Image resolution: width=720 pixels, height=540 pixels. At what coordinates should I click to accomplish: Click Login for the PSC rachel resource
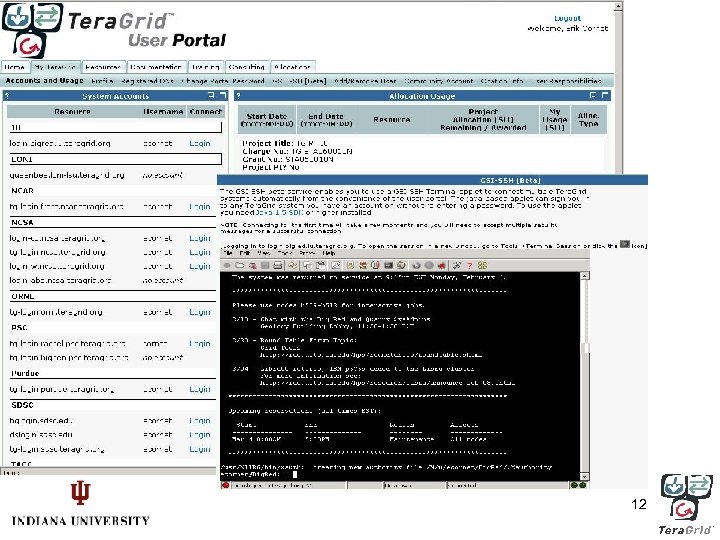[x=200, y=343]
